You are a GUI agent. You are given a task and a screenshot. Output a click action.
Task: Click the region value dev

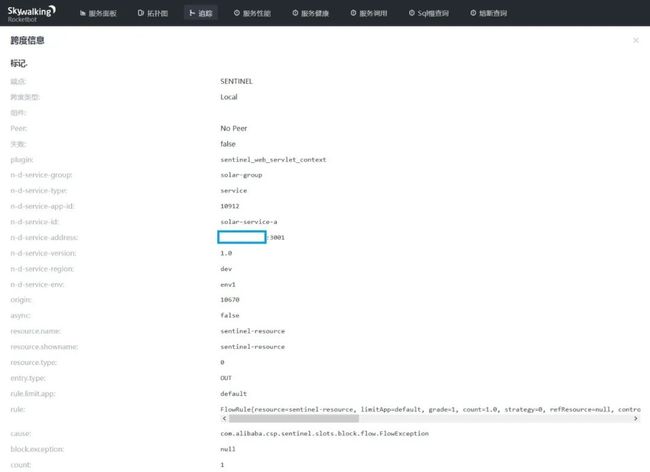pyautogui.click(x=226, y=269)
